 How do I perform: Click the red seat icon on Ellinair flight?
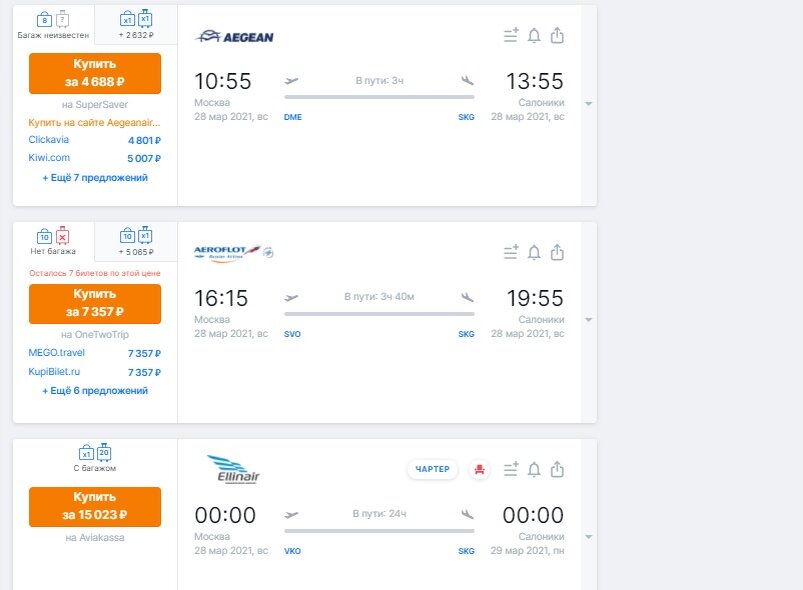[480, 469]
